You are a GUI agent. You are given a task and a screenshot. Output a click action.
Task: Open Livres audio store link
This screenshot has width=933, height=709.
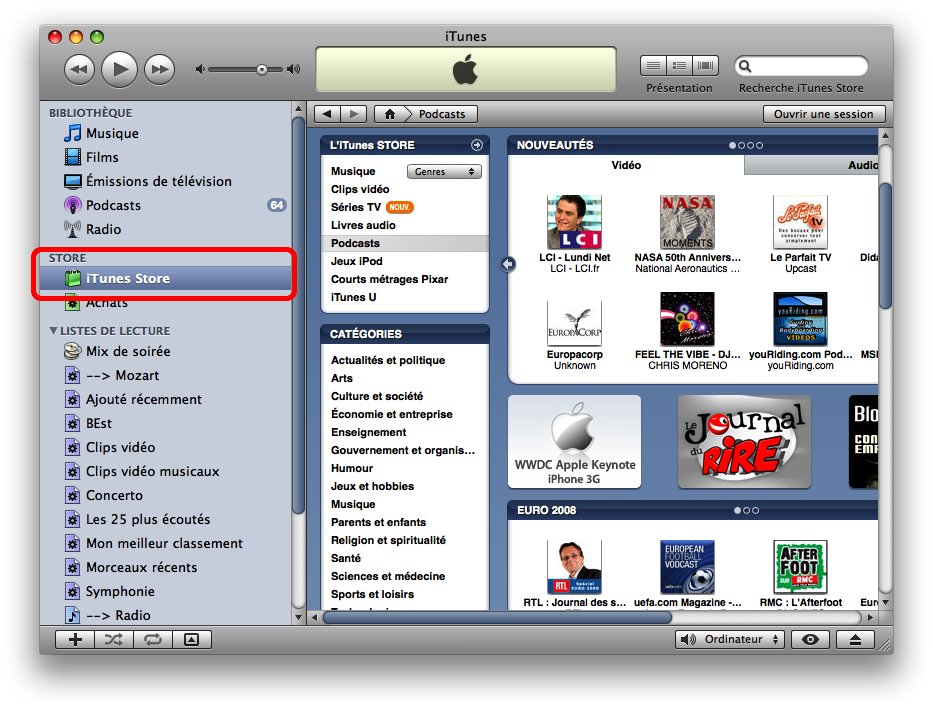coord(363,225)
